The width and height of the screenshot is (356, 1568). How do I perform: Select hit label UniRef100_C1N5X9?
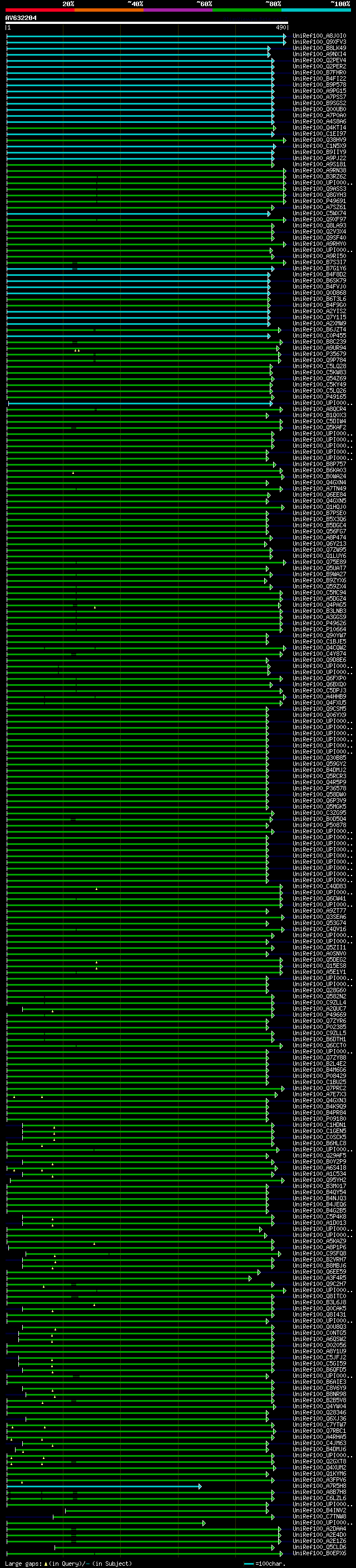(x=319, y=146)
